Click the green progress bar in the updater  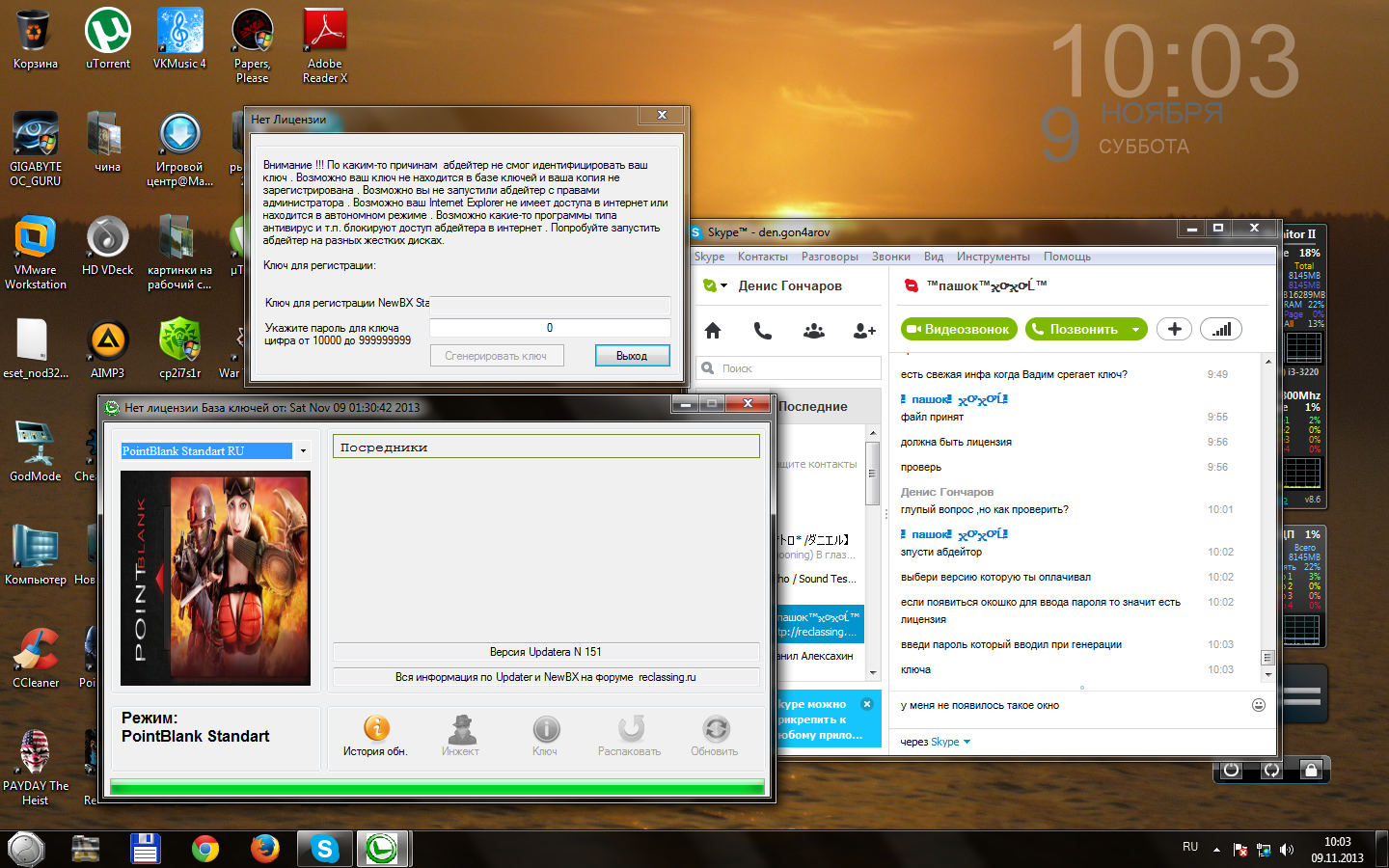click(438, 787)
